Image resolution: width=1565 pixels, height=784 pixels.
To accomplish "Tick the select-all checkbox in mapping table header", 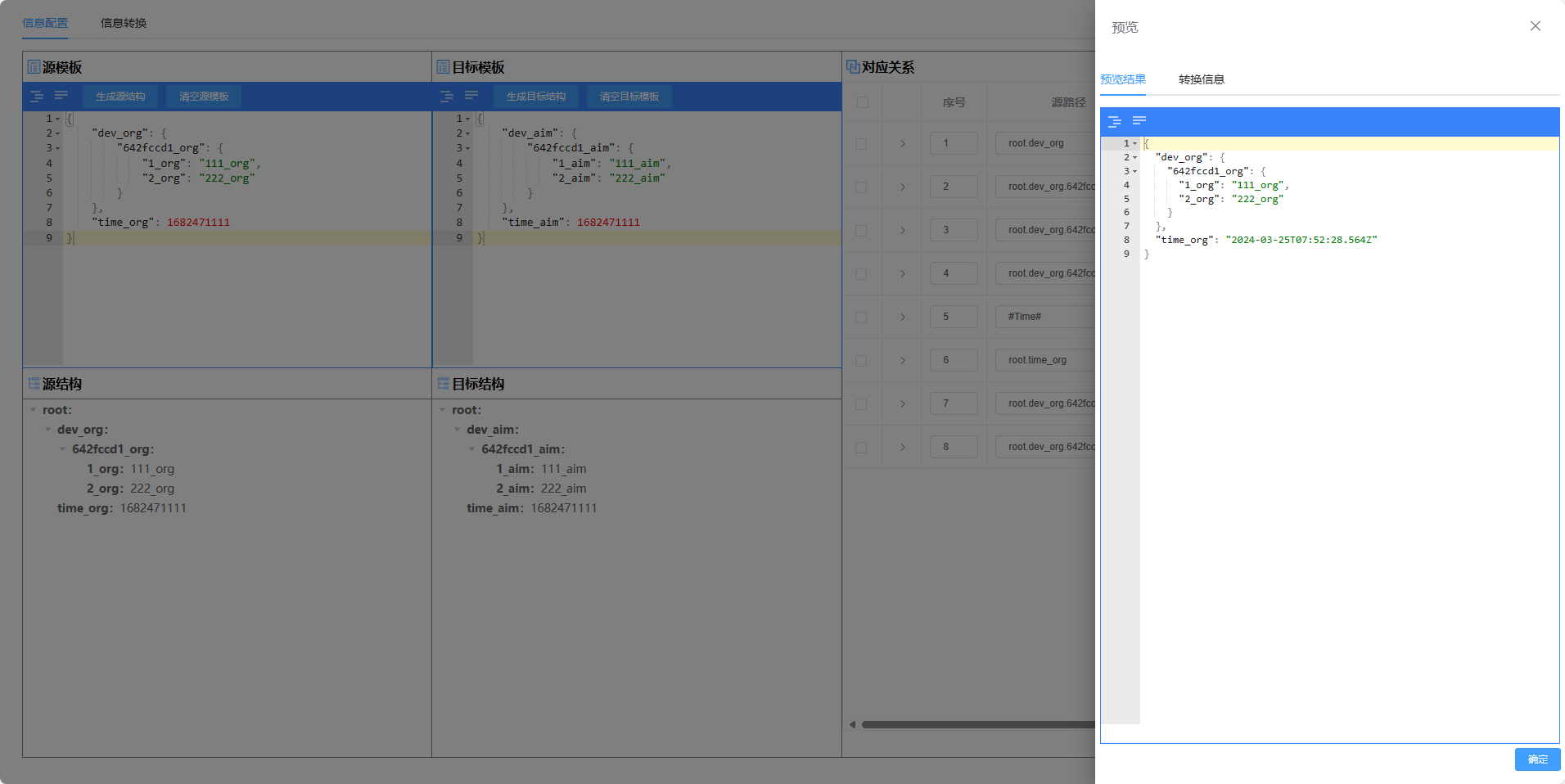I will click(x=862, y=102).
